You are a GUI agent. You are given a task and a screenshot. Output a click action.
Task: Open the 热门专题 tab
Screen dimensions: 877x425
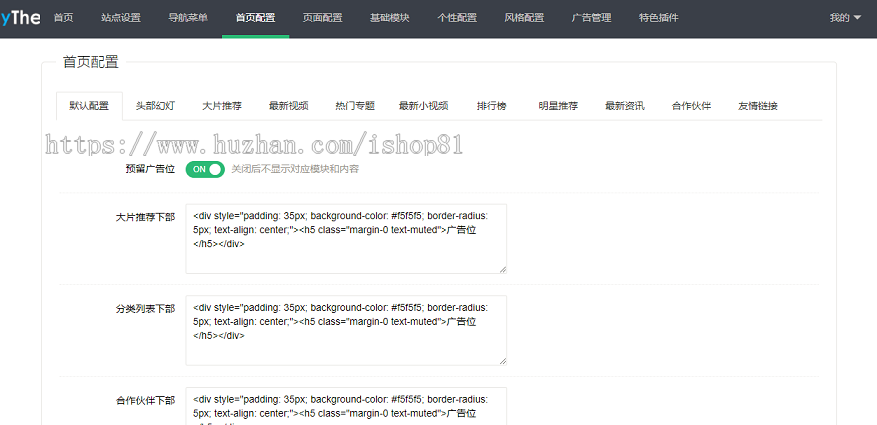pos(355,106)
